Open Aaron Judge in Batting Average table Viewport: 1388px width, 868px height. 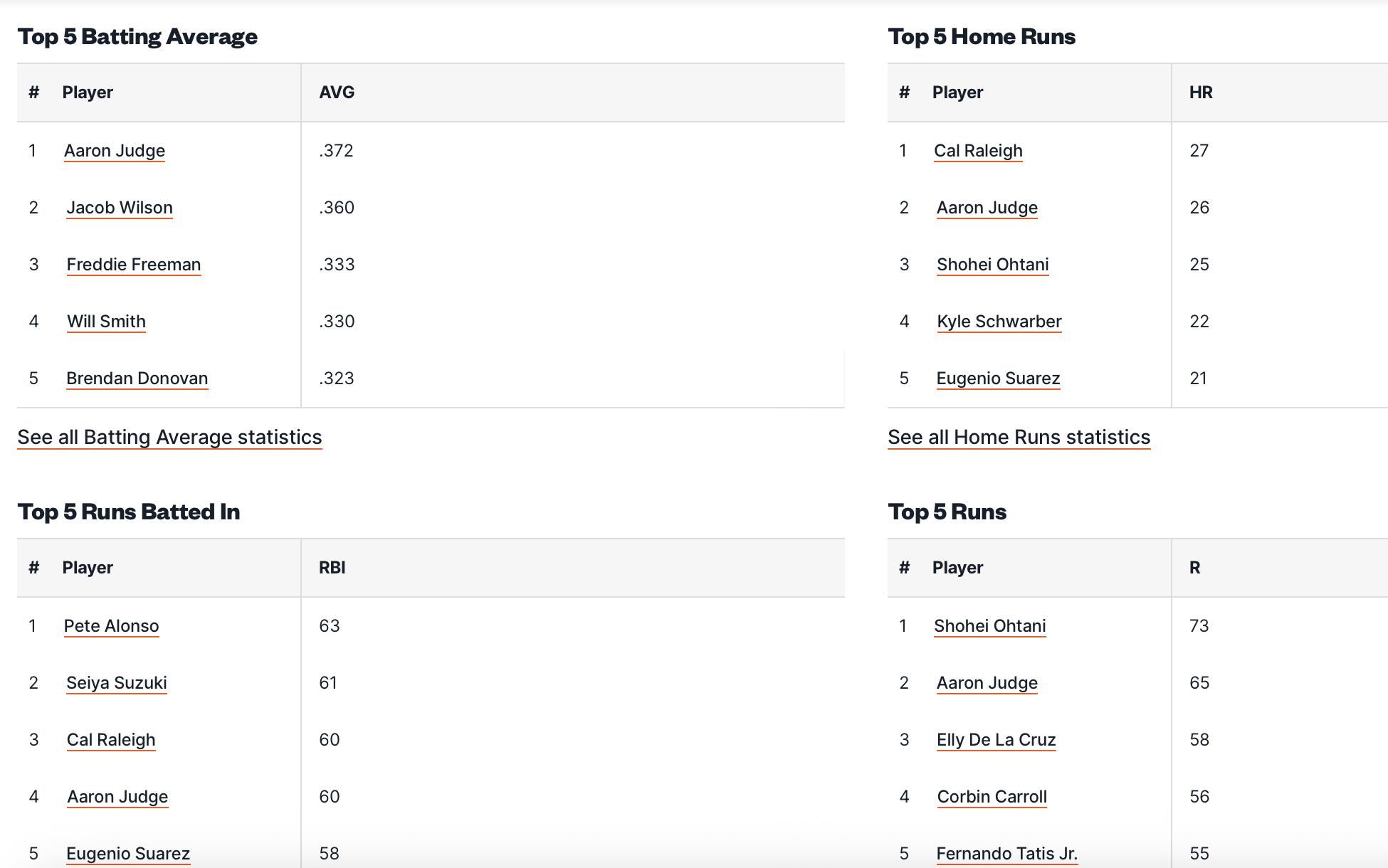click(x=114, y=151)
